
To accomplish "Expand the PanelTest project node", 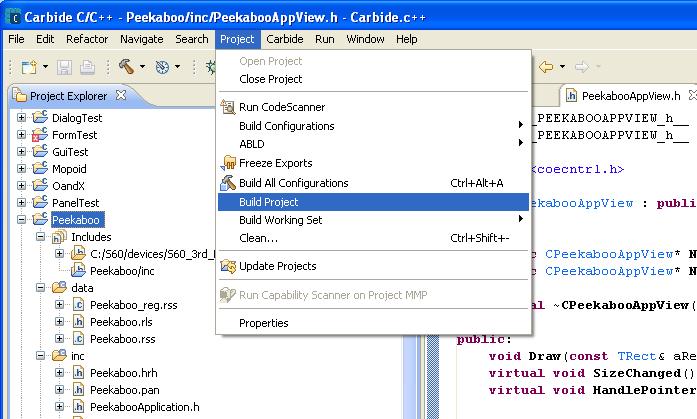I will [x=21, y=202].
